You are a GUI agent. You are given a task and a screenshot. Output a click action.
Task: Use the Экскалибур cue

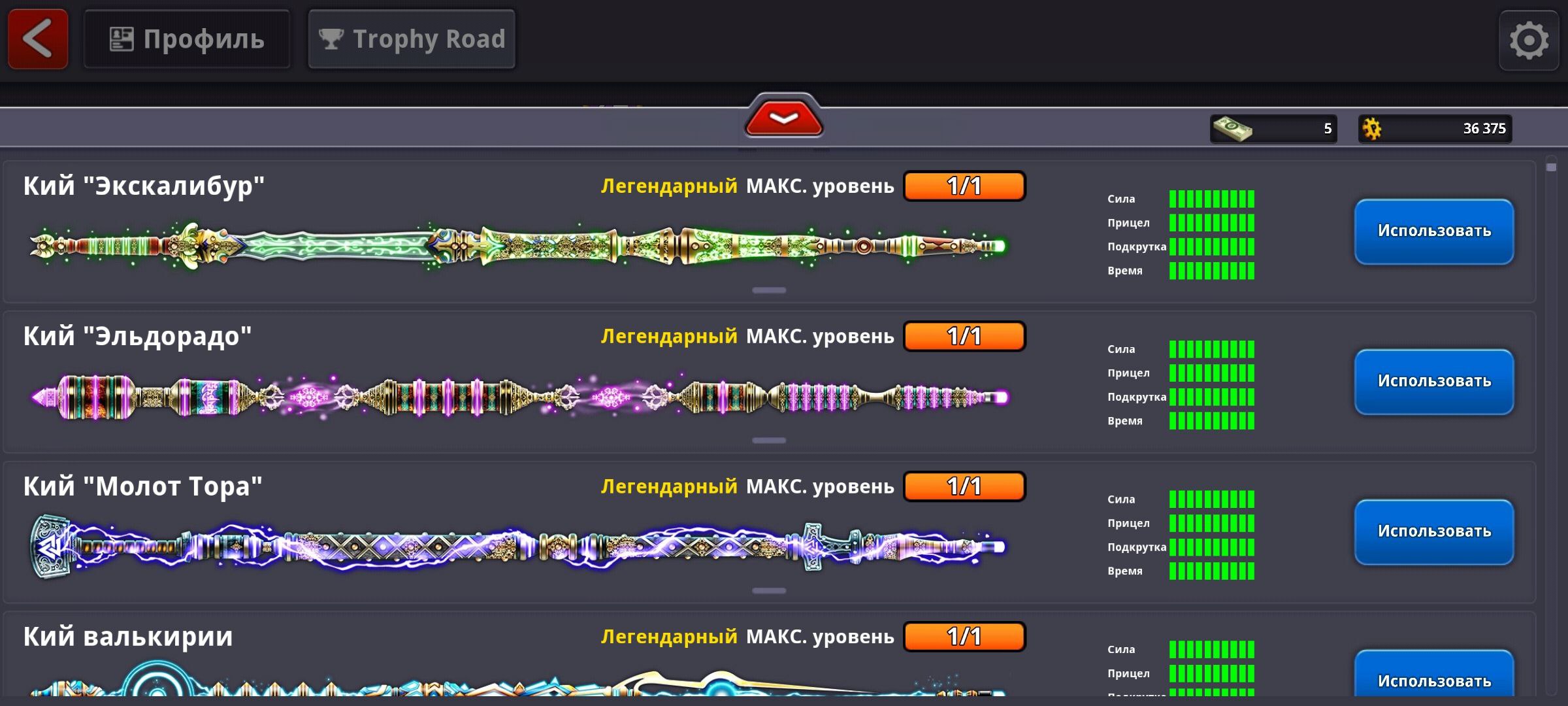click(x=1434, y=231)
